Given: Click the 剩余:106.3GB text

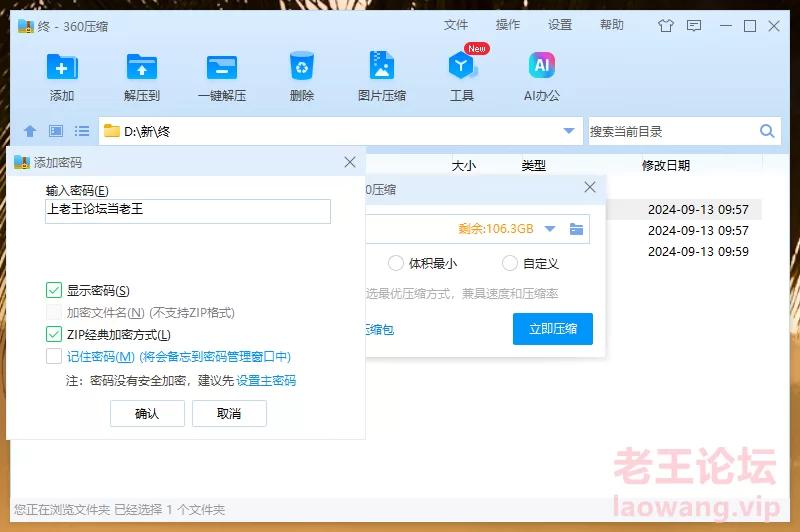Looking at the screenshot, I should point(495,229).
